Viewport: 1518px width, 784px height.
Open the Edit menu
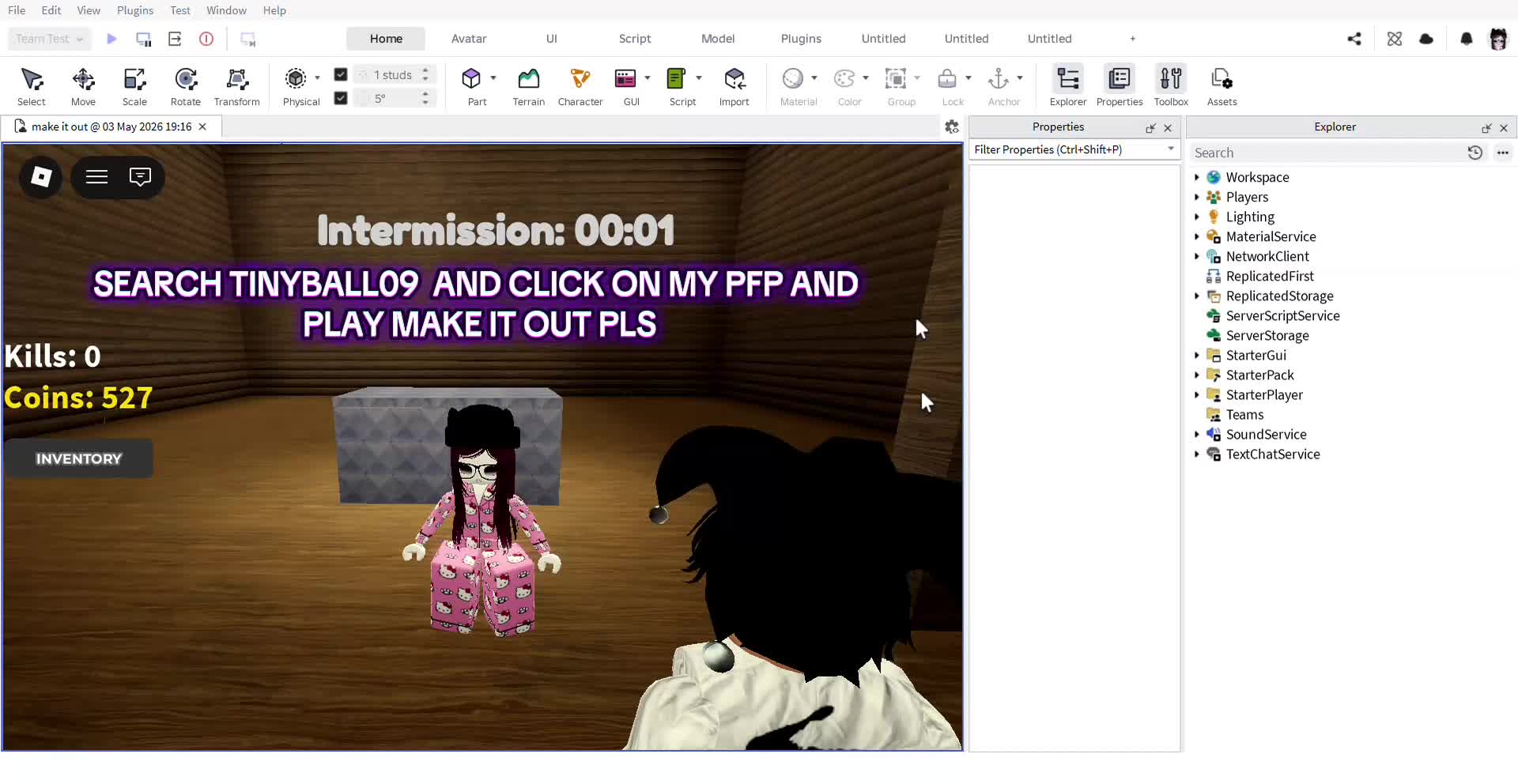51,10
